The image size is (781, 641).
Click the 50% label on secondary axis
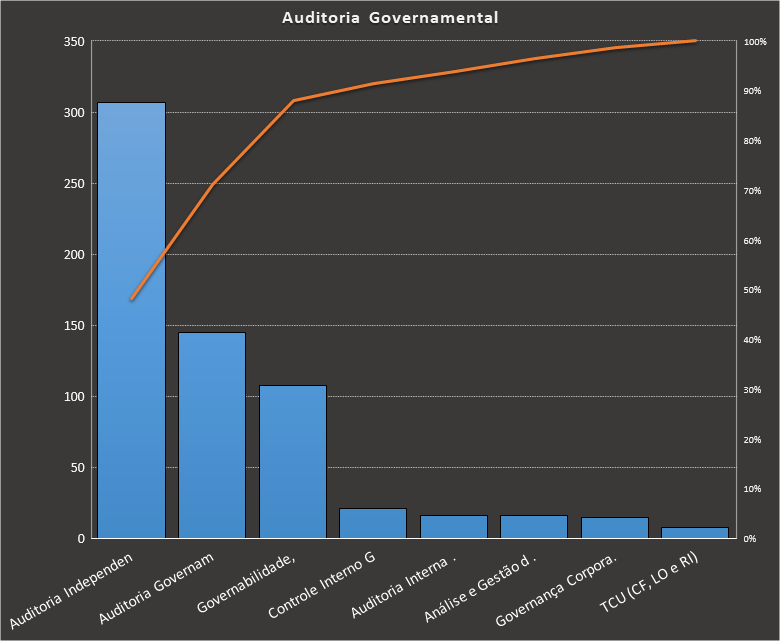coord(752,290)
